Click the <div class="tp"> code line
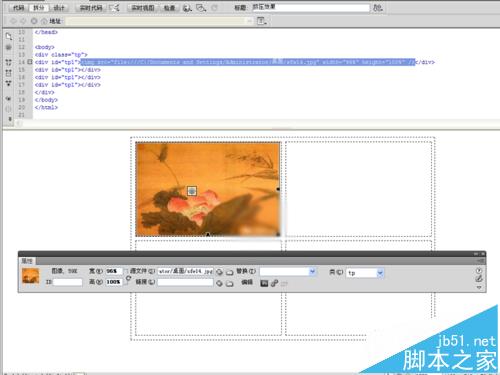Viewport: 500px width, 375px height. [61, 54]
